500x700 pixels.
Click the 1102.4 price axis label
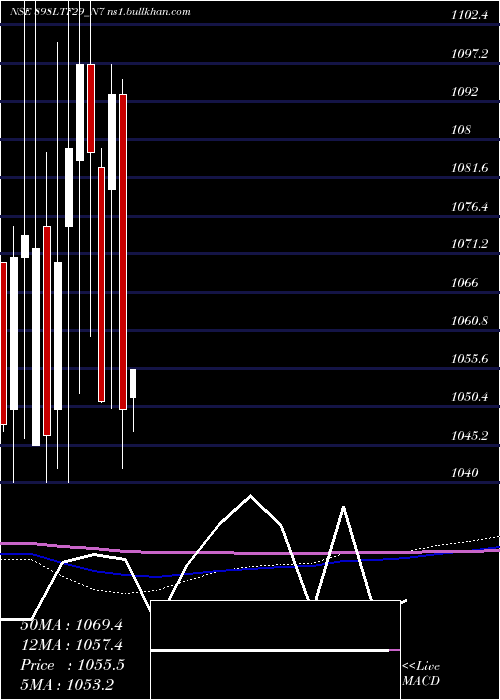pyautogui.click(x=469, y=15)
